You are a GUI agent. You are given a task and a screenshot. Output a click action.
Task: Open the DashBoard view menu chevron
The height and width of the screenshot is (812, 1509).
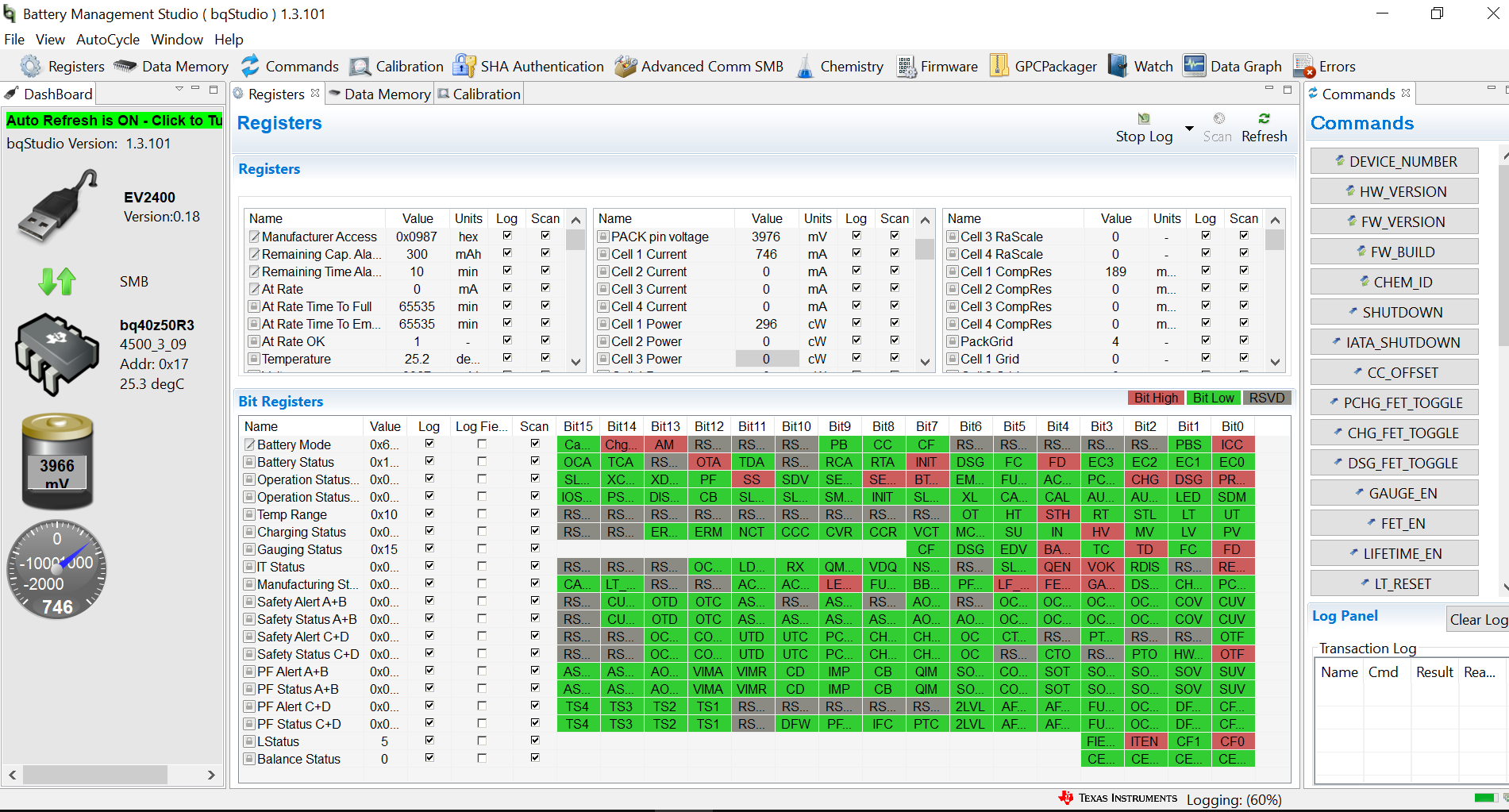tap(179, 89)
